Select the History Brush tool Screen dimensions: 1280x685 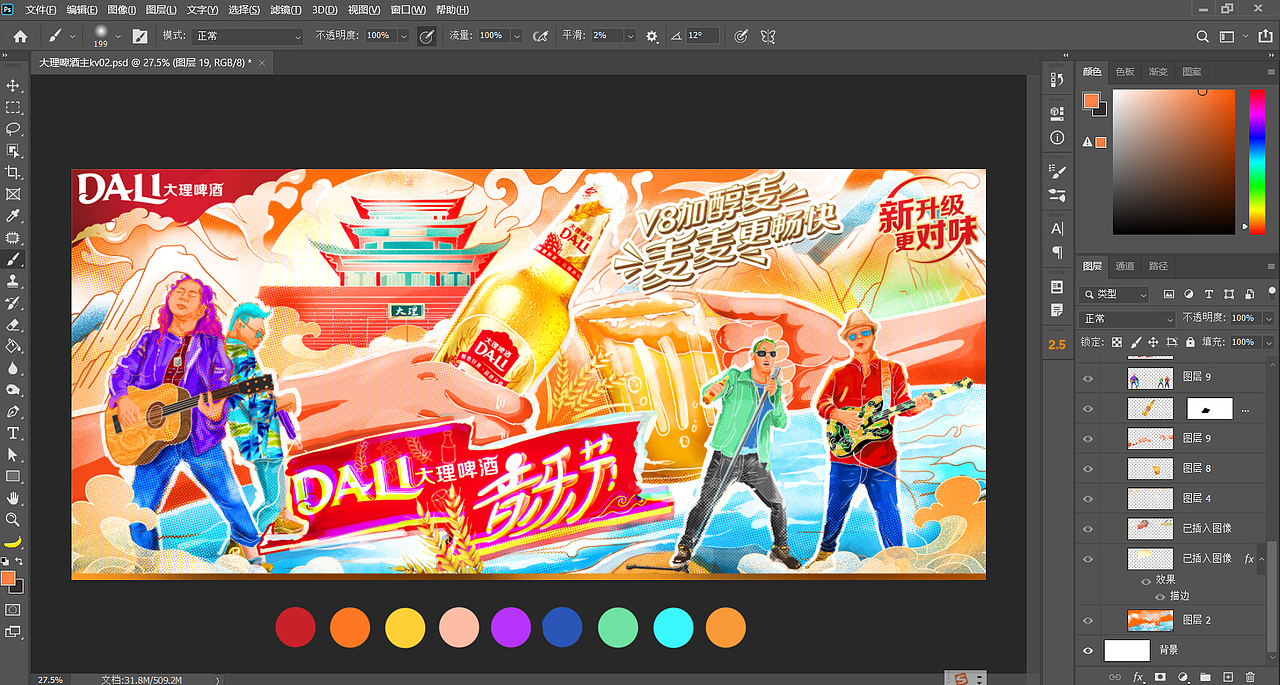14,303
